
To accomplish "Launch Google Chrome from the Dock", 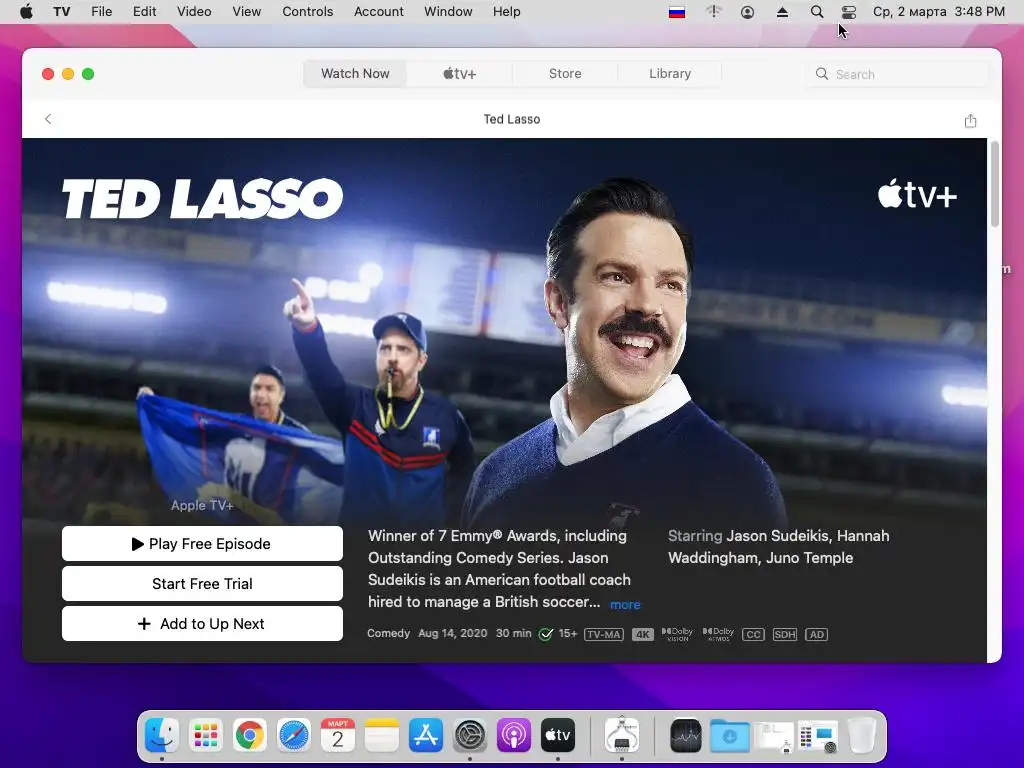I will [249, 736].
